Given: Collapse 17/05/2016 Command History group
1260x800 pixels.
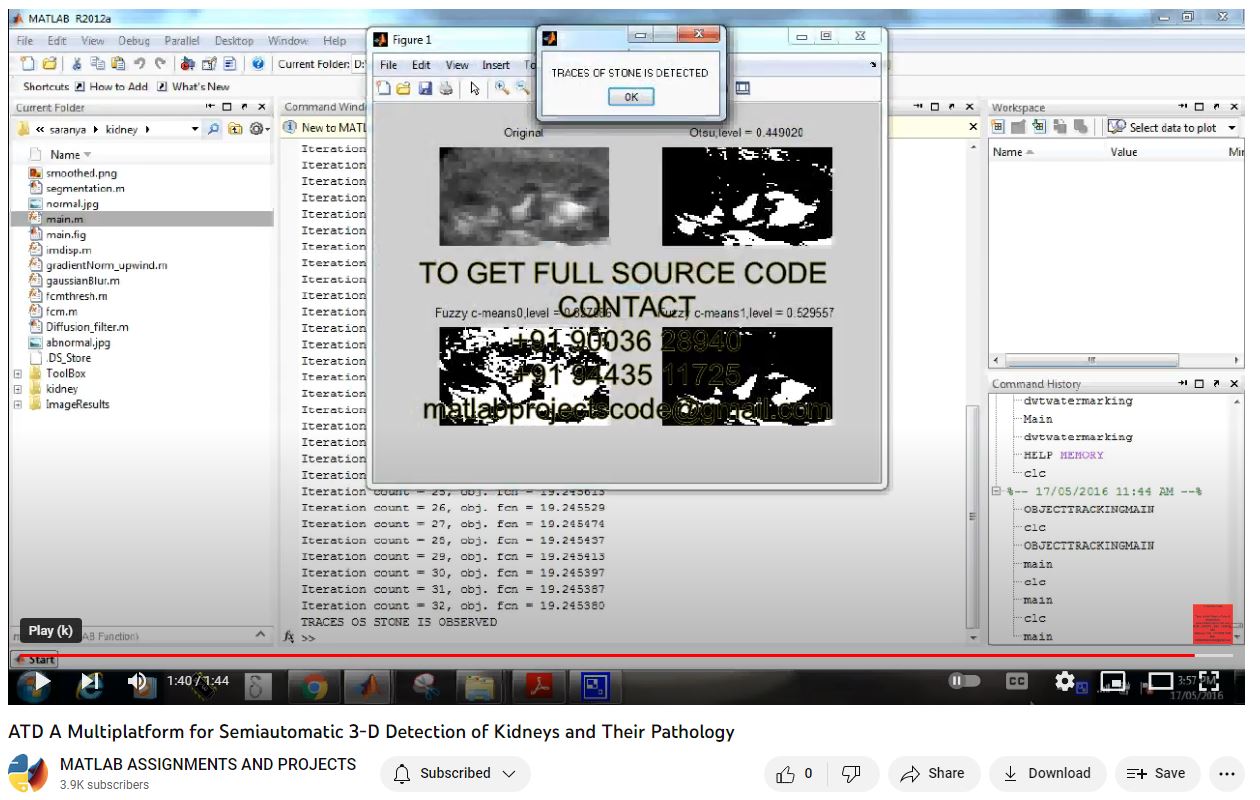Looking at the screenshot, I should pos(996,491).
